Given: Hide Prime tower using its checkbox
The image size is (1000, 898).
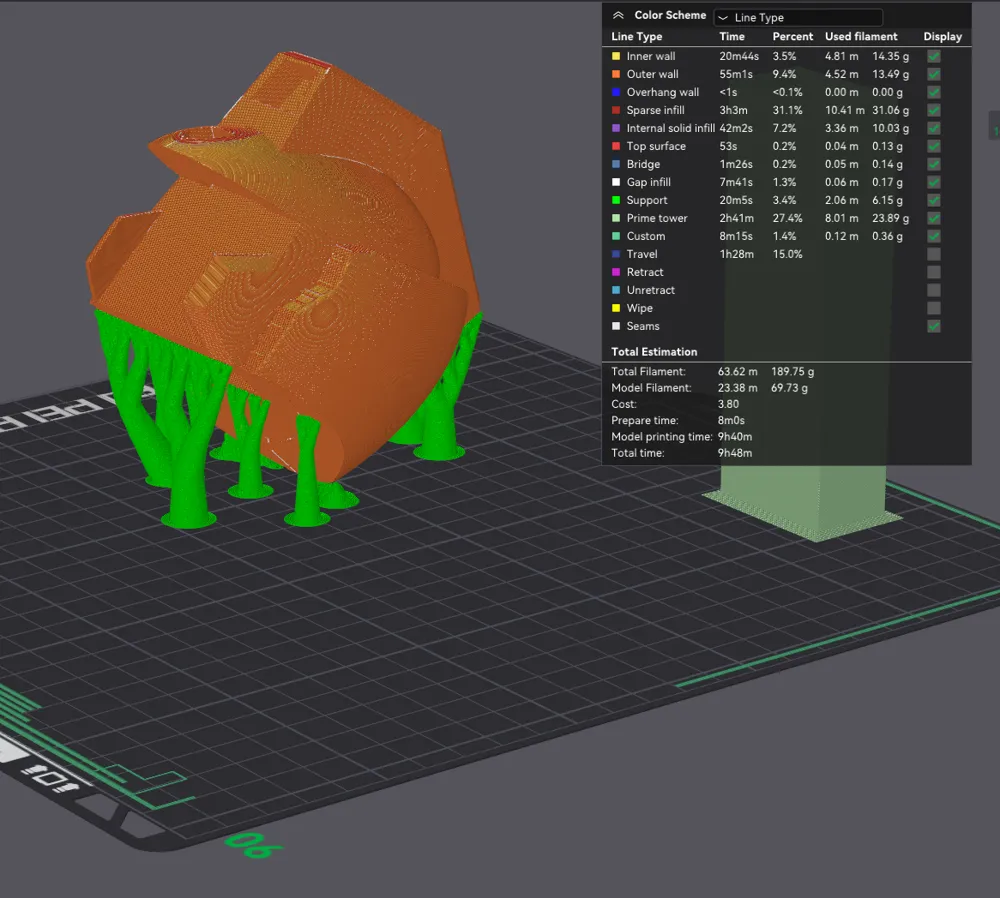Looking at the screenshot, I should point(933,218).
